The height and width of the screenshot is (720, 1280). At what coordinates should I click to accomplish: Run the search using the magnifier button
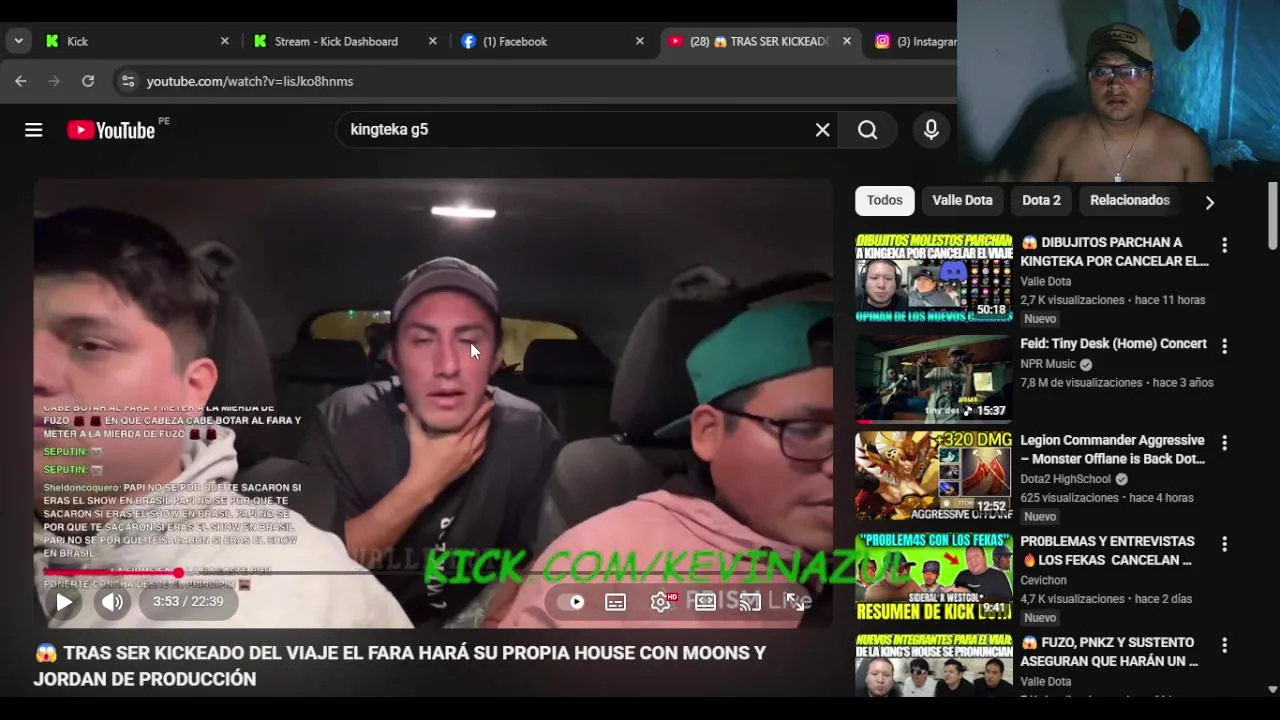[x=867, y=130]
